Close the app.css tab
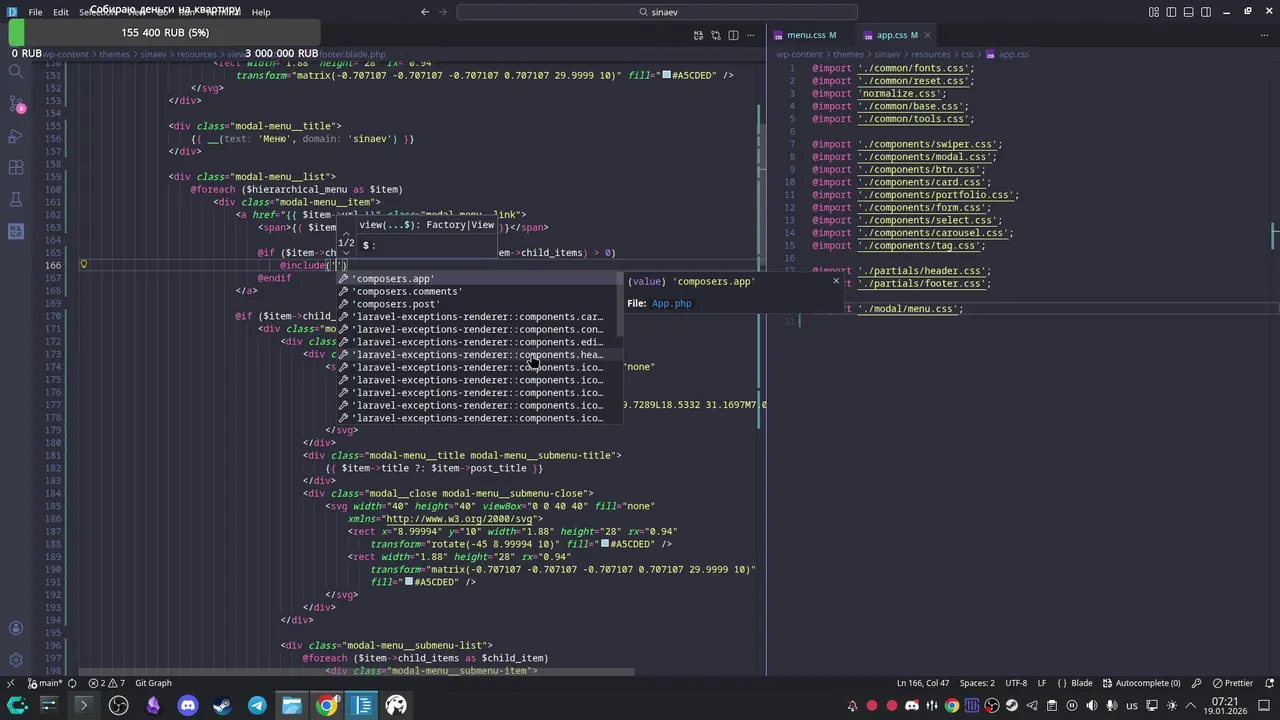1280x720 pixels. click(927, 35)
